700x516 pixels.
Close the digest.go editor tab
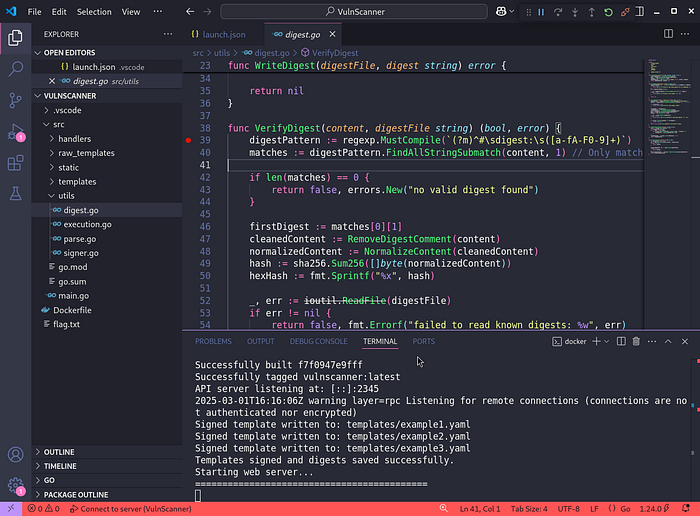click(332, 34)
